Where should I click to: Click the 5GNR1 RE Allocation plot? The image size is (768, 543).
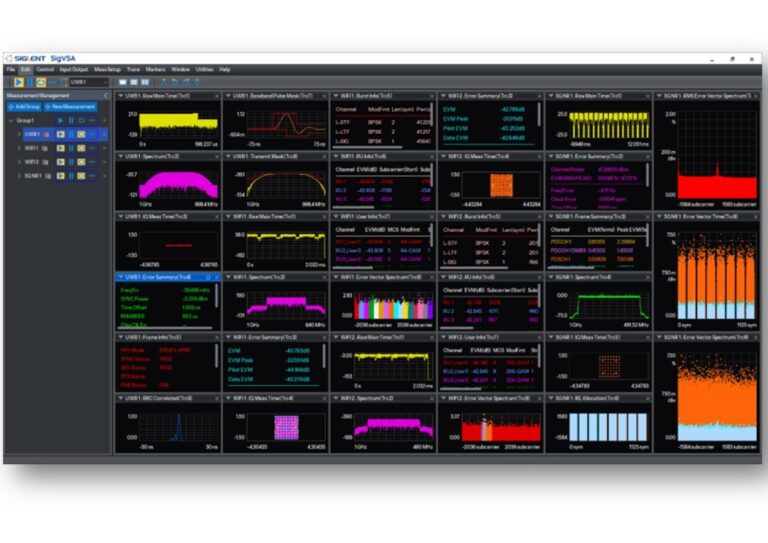[608, 427]
